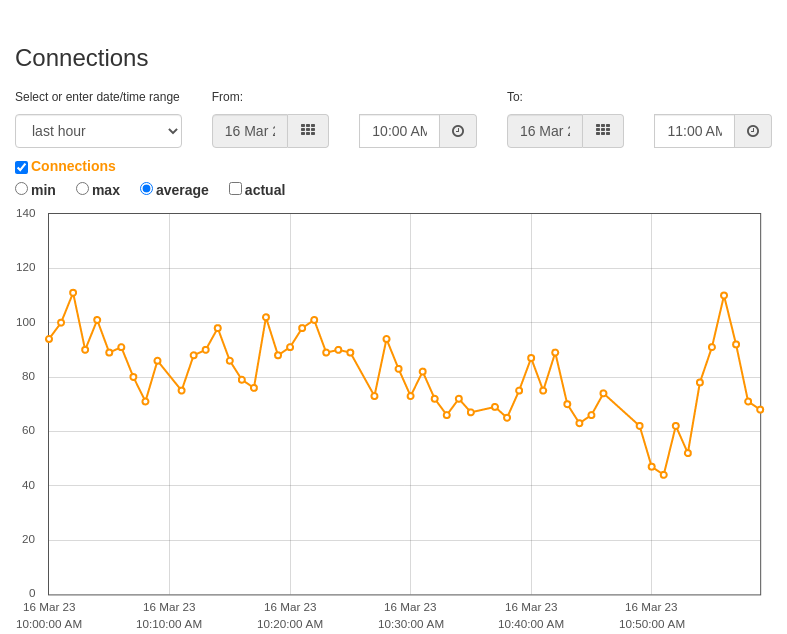Open the From time clock picker icon
This screenshot has width=787, height=634.
[x=458, y=131]
